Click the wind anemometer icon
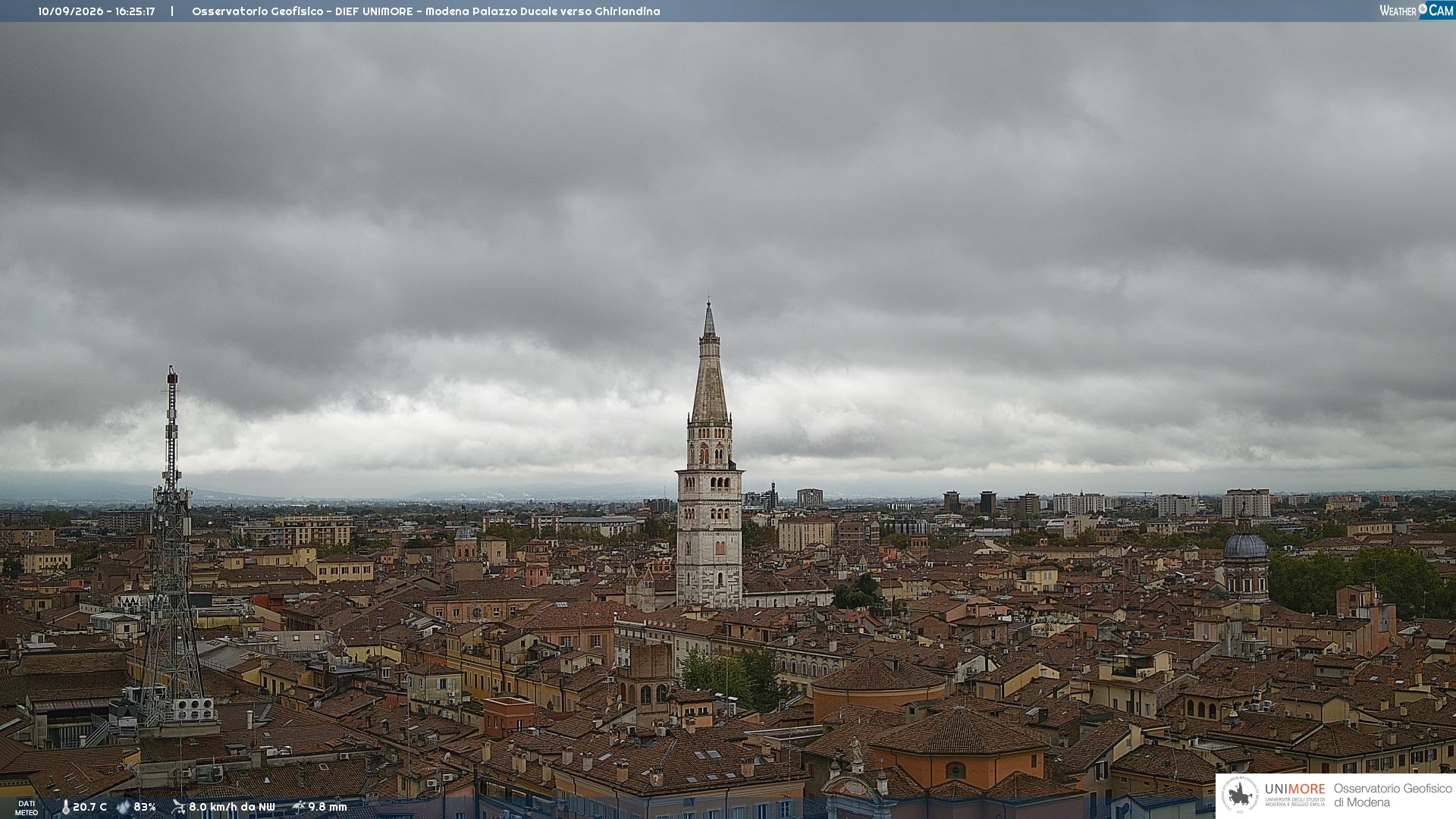The width and height of the screenshot is (1456, 819). click(x=178, y=807)
